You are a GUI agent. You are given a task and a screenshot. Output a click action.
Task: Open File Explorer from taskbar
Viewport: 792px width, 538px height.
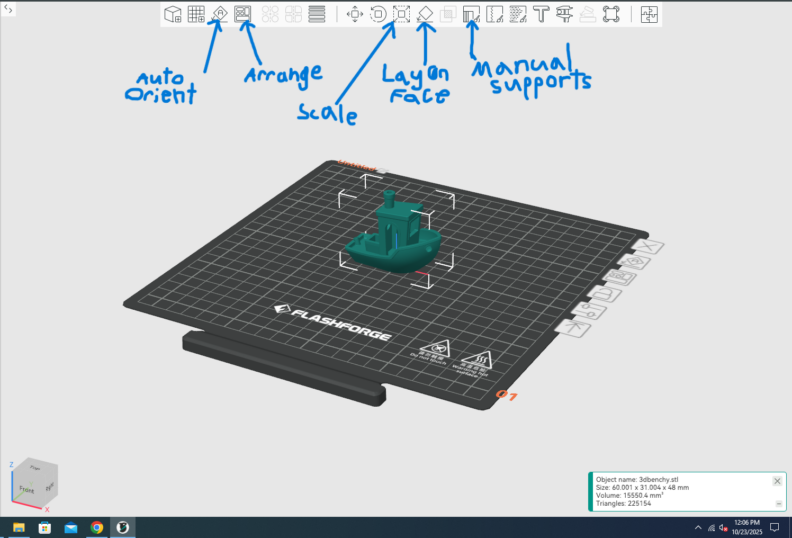click(x=19, y=527)
